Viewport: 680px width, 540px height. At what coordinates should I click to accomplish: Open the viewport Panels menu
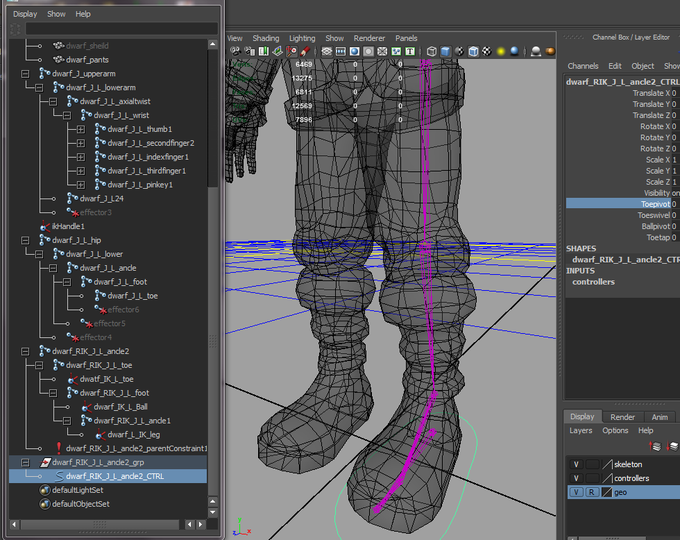(406, 38)
